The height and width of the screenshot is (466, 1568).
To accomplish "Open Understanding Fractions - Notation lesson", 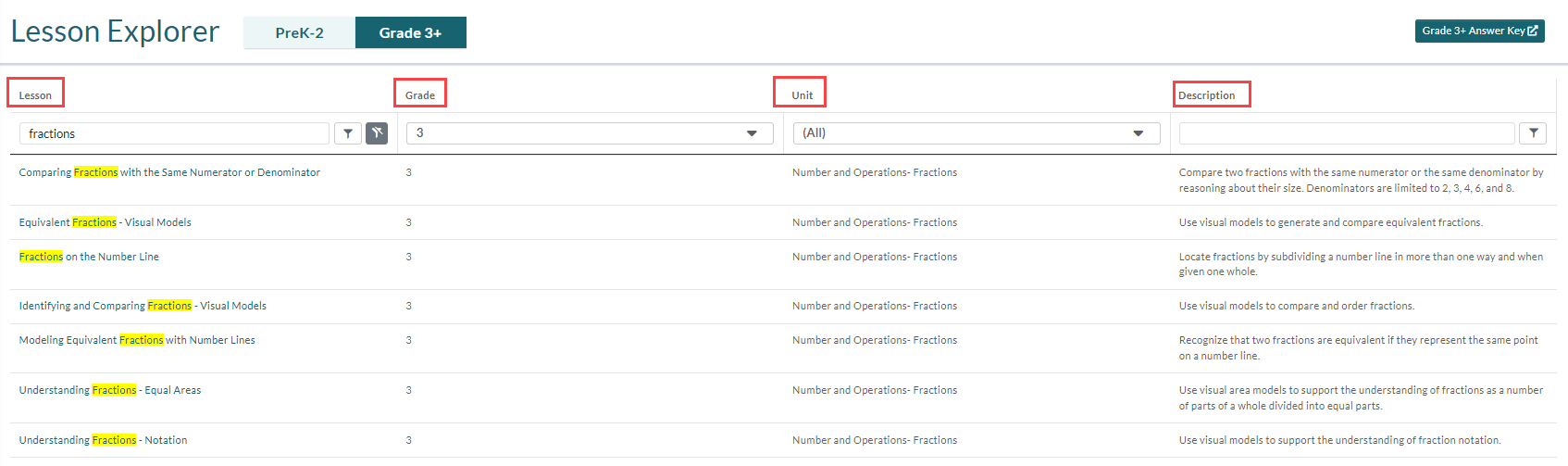I will point(103,440).
